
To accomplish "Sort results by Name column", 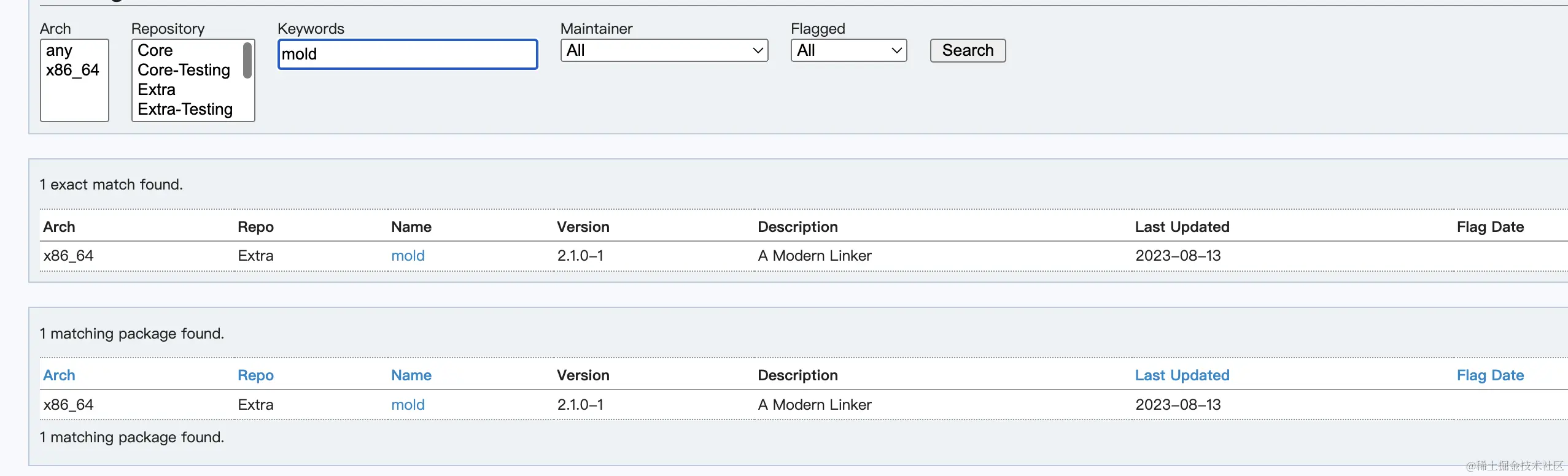I will coord(411,375).
